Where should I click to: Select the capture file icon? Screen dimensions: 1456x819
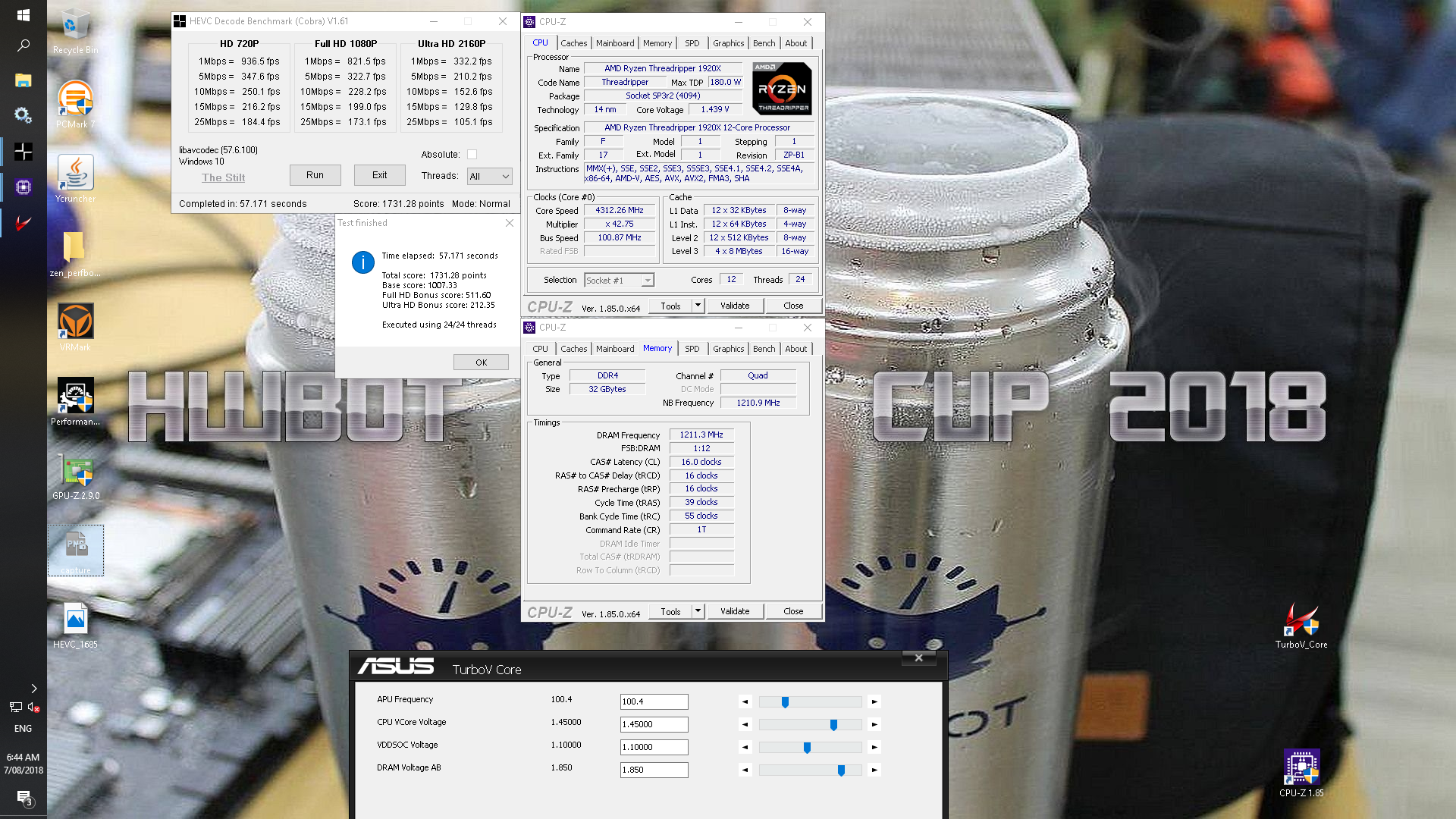click(75, 551)
